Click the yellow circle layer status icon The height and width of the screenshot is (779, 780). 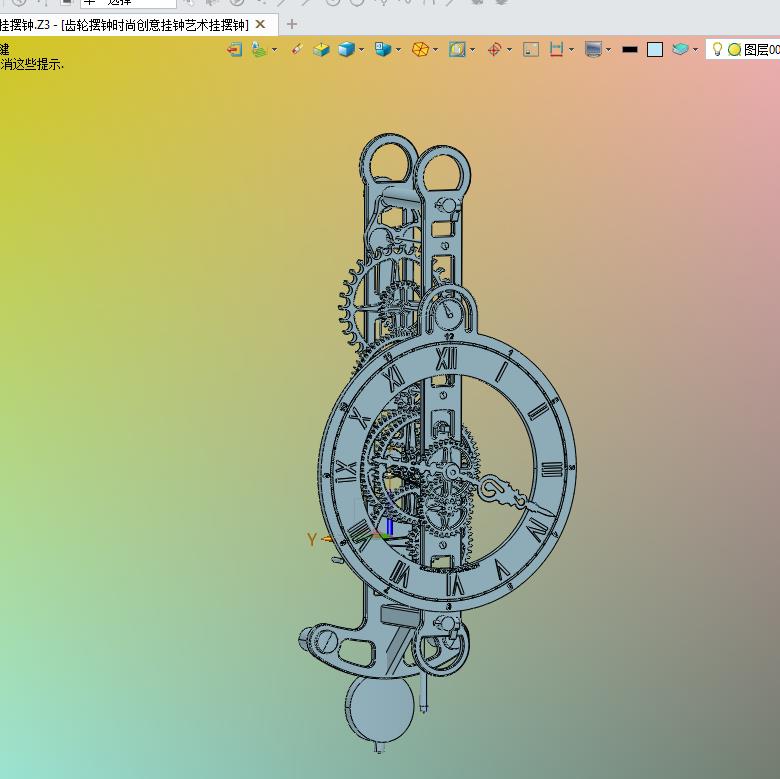click(x=734, y=50)
